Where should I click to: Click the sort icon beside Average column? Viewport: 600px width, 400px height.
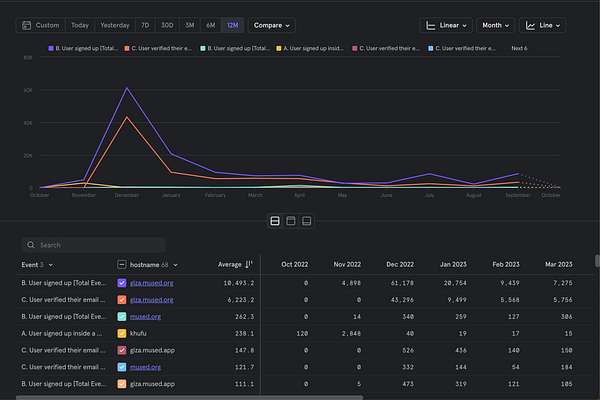pos(249,264)
